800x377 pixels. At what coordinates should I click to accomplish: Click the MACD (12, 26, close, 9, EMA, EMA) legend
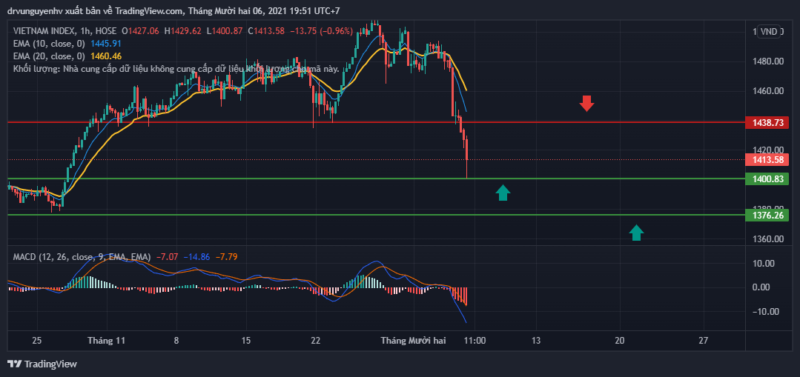pyautogui.click(x=82, y=257)
